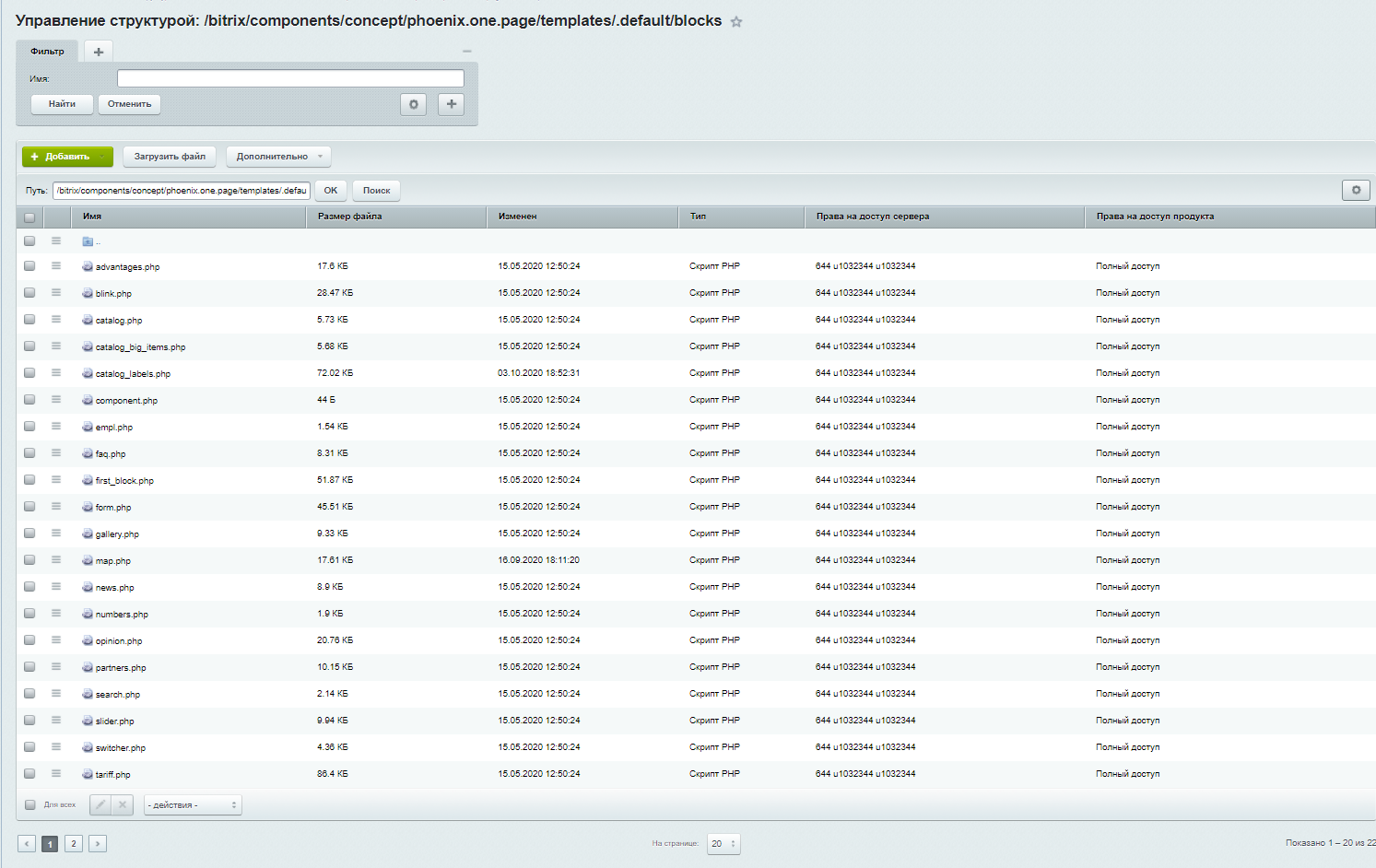Open the per-page count dropdown
Screen dimensions: 1376x868
pyautogui.click(x=723, y=843)
